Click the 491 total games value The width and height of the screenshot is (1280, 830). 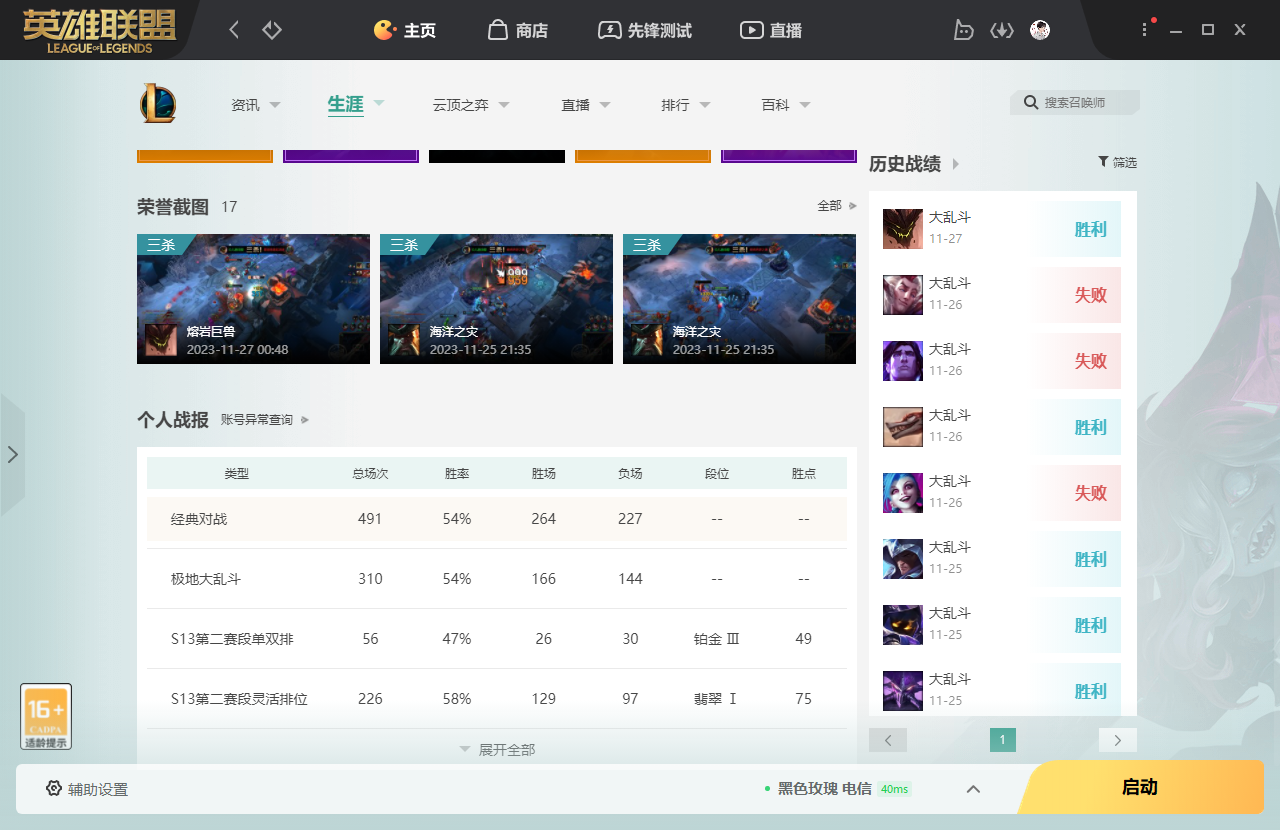click(x=370, y=519)
